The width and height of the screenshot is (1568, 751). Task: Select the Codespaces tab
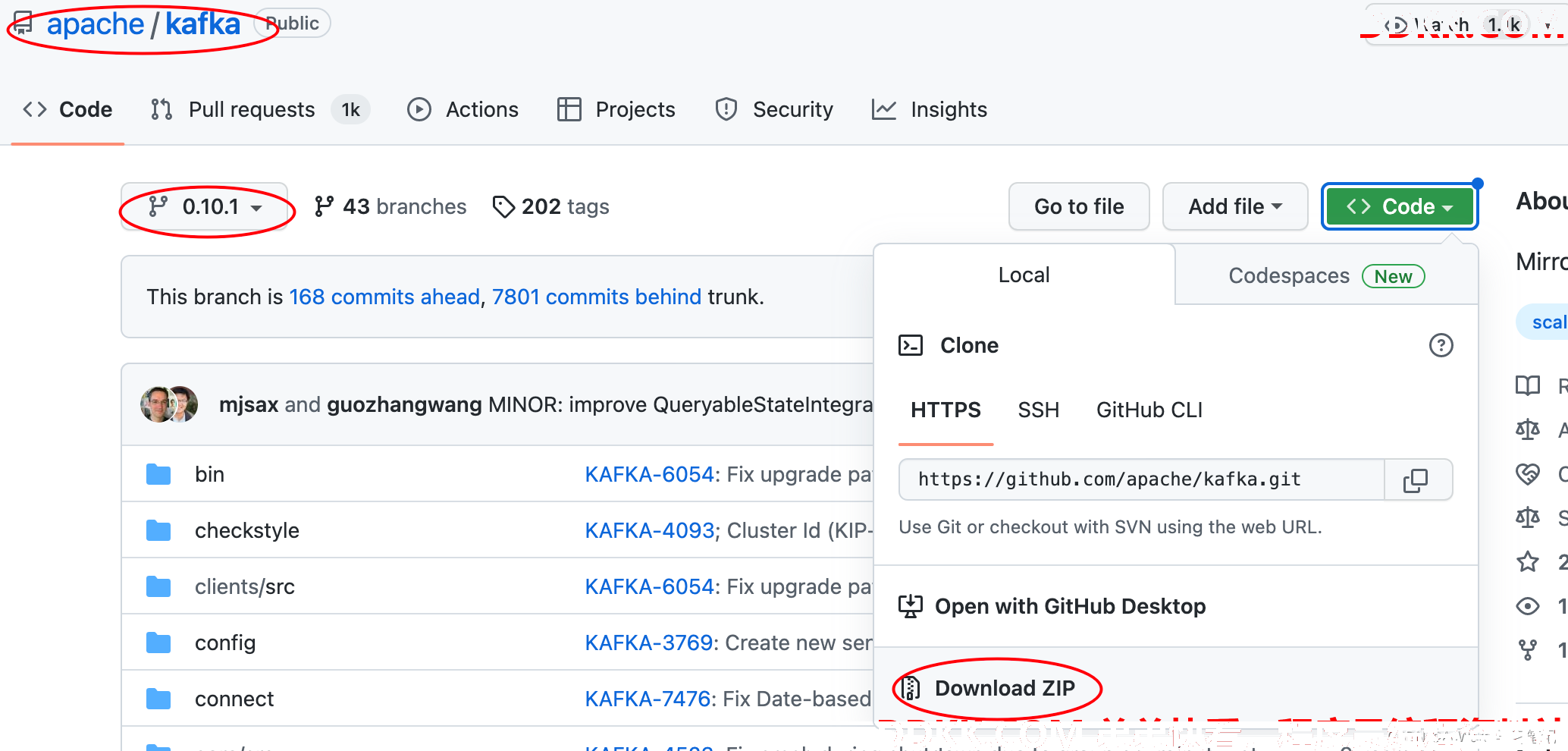[1326, 275]
